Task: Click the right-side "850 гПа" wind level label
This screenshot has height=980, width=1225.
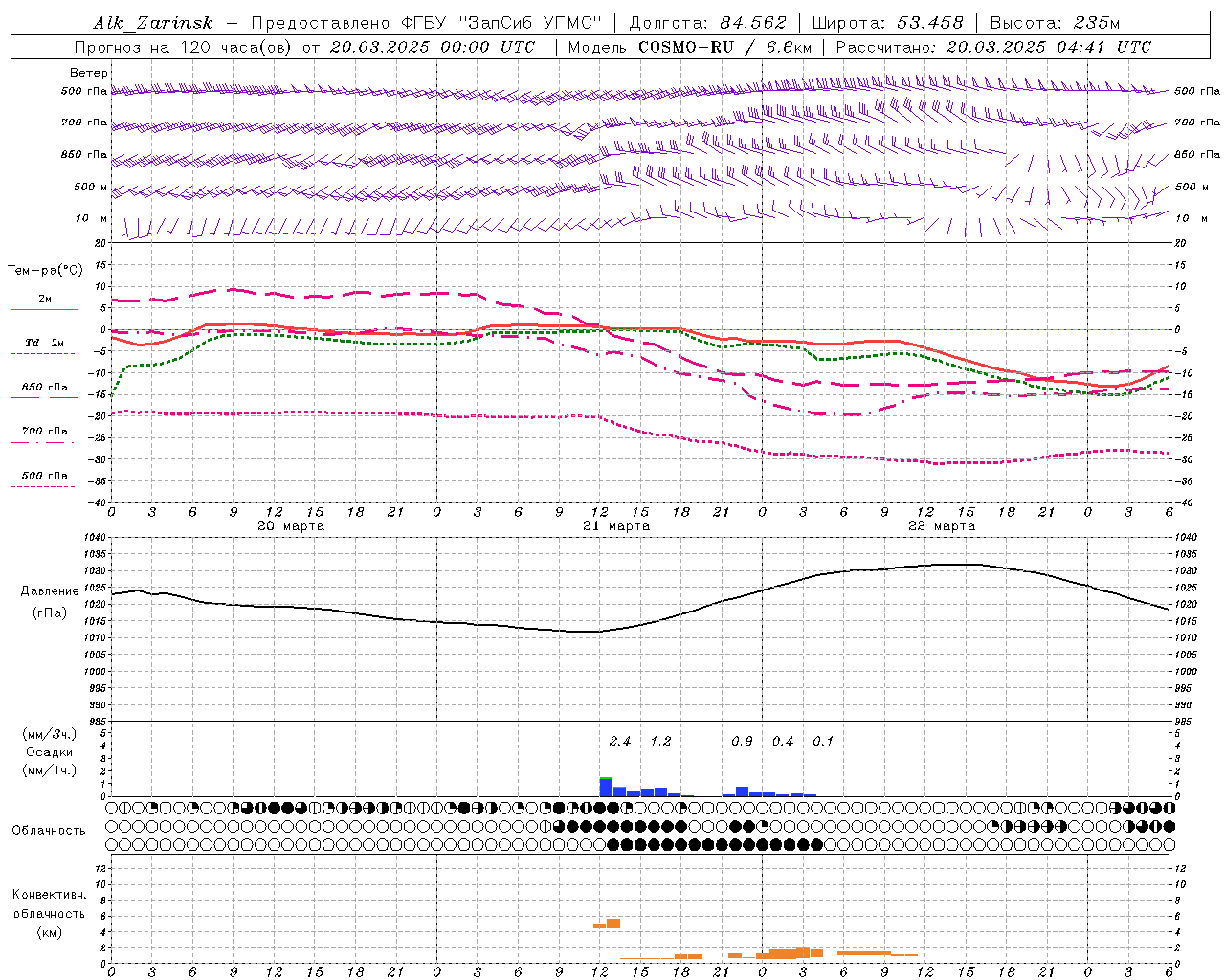Action: point(1197,154)
